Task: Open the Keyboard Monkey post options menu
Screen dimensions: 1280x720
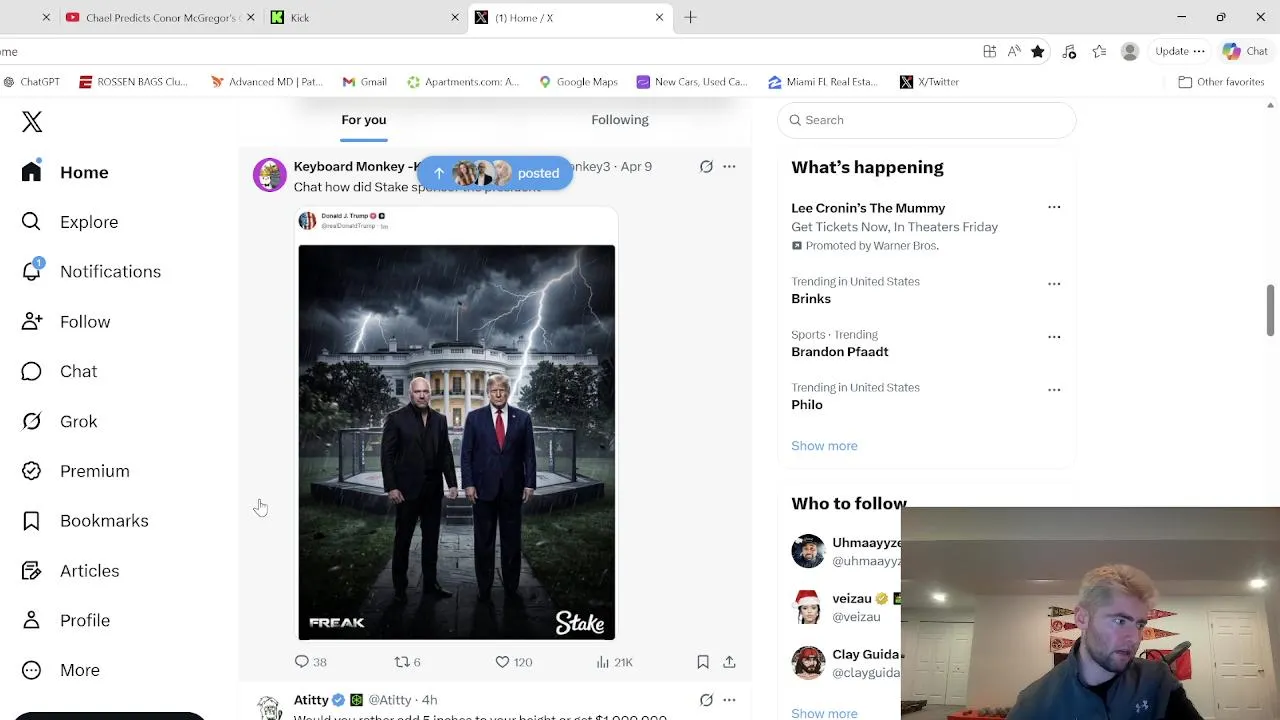Action: [729, 167]
